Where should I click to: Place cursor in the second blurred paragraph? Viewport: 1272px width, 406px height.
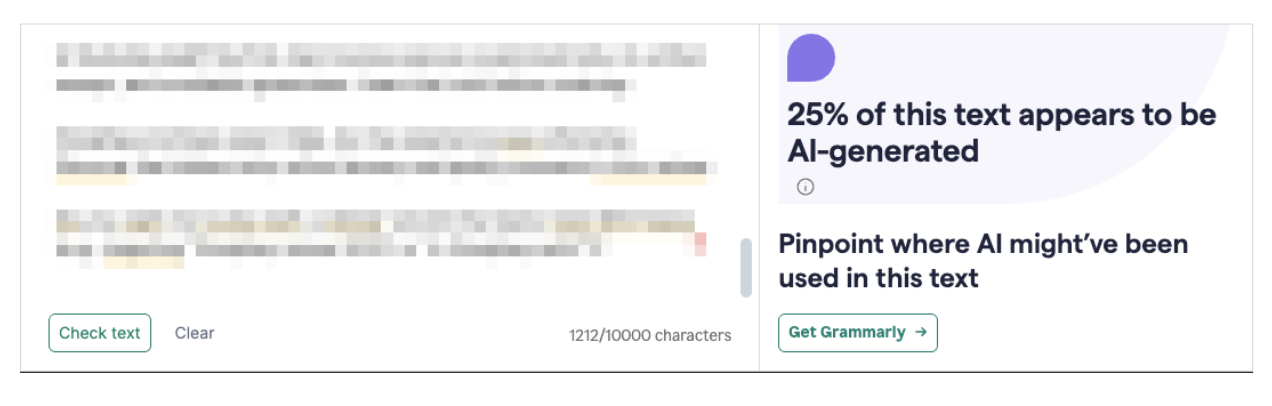click(x=380, y=152)
